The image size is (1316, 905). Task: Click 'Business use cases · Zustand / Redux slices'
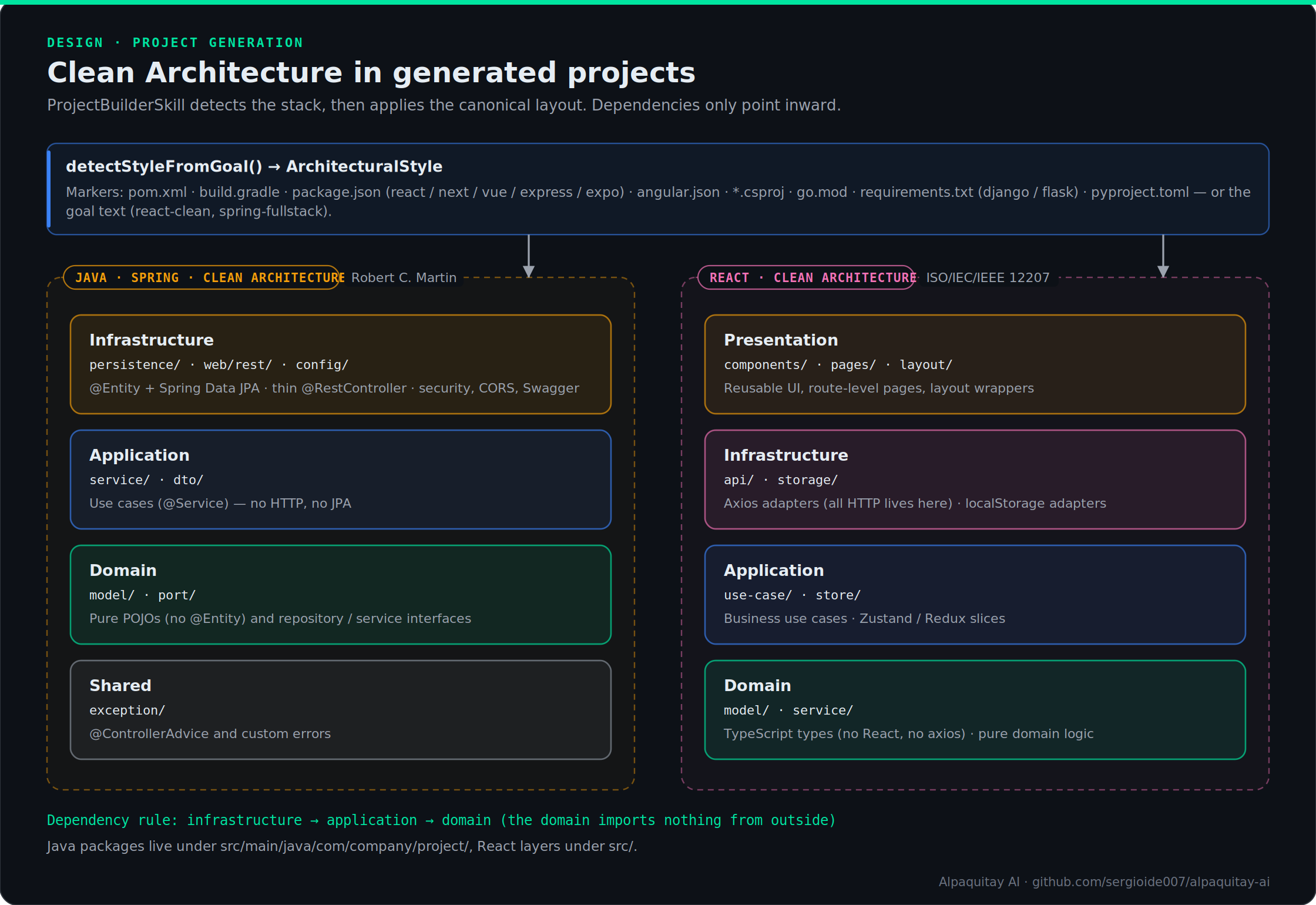pyautogui.click(x=864, y=619)
